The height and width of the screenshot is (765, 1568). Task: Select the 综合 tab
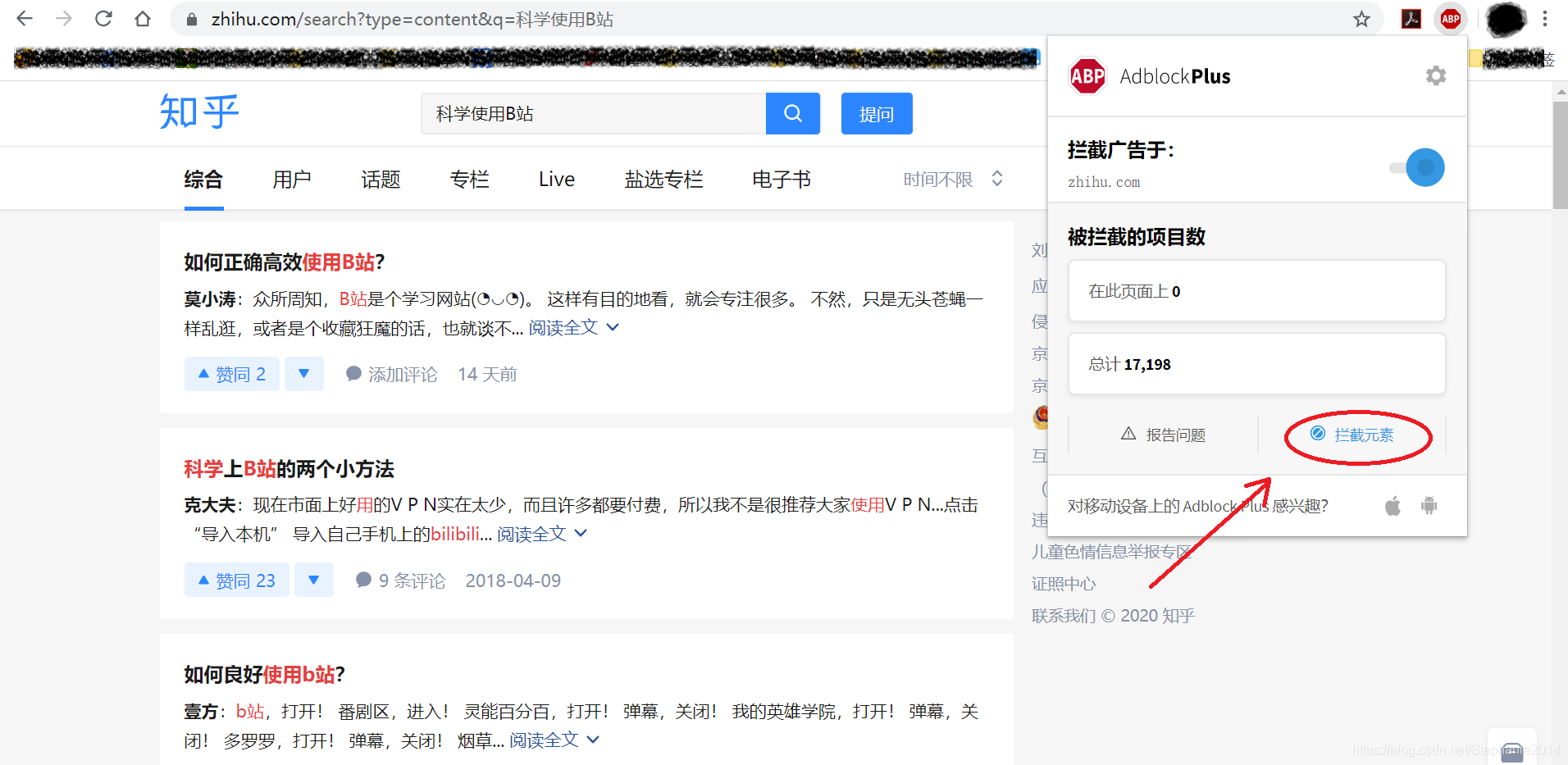pos(203,180)
